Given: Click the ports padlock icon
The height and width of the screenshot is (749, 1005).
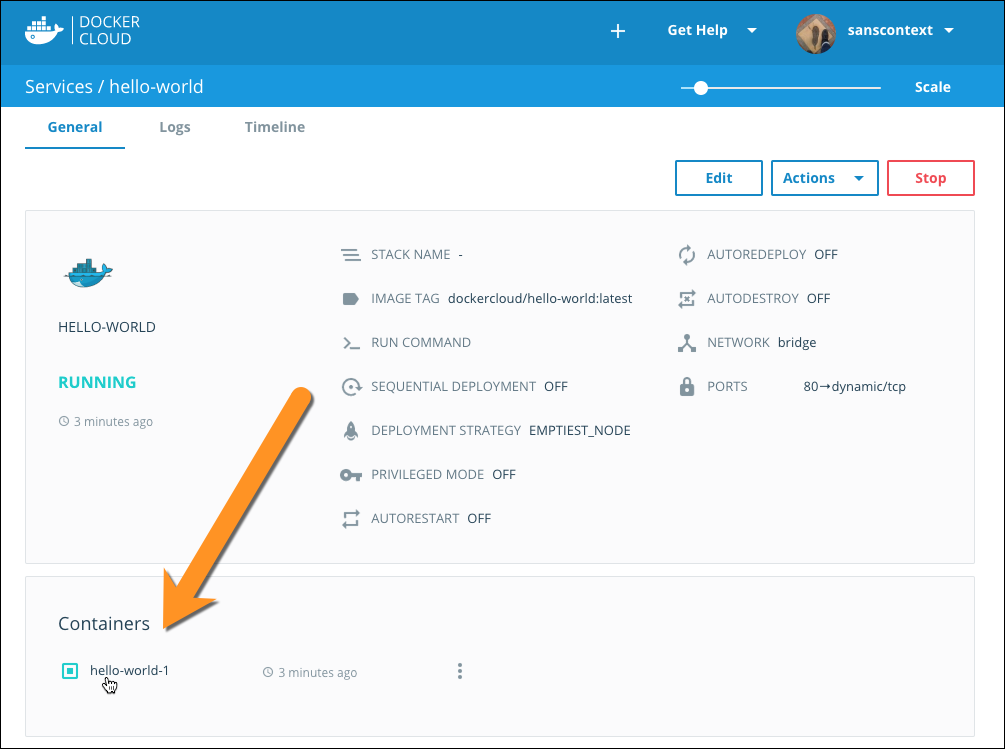Looking at the screenshot, I should pos(686,387).
